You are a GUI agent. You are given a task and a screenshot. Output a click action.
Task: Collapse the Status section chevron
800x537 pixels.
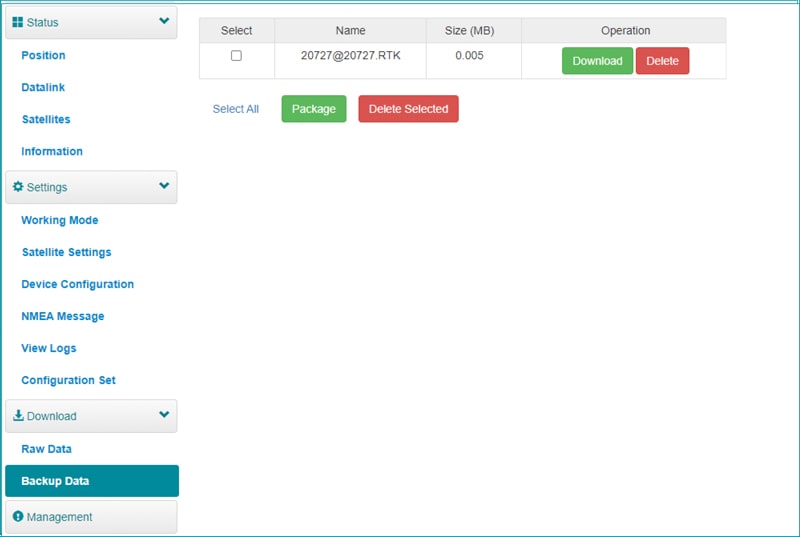tap(164, 21)
